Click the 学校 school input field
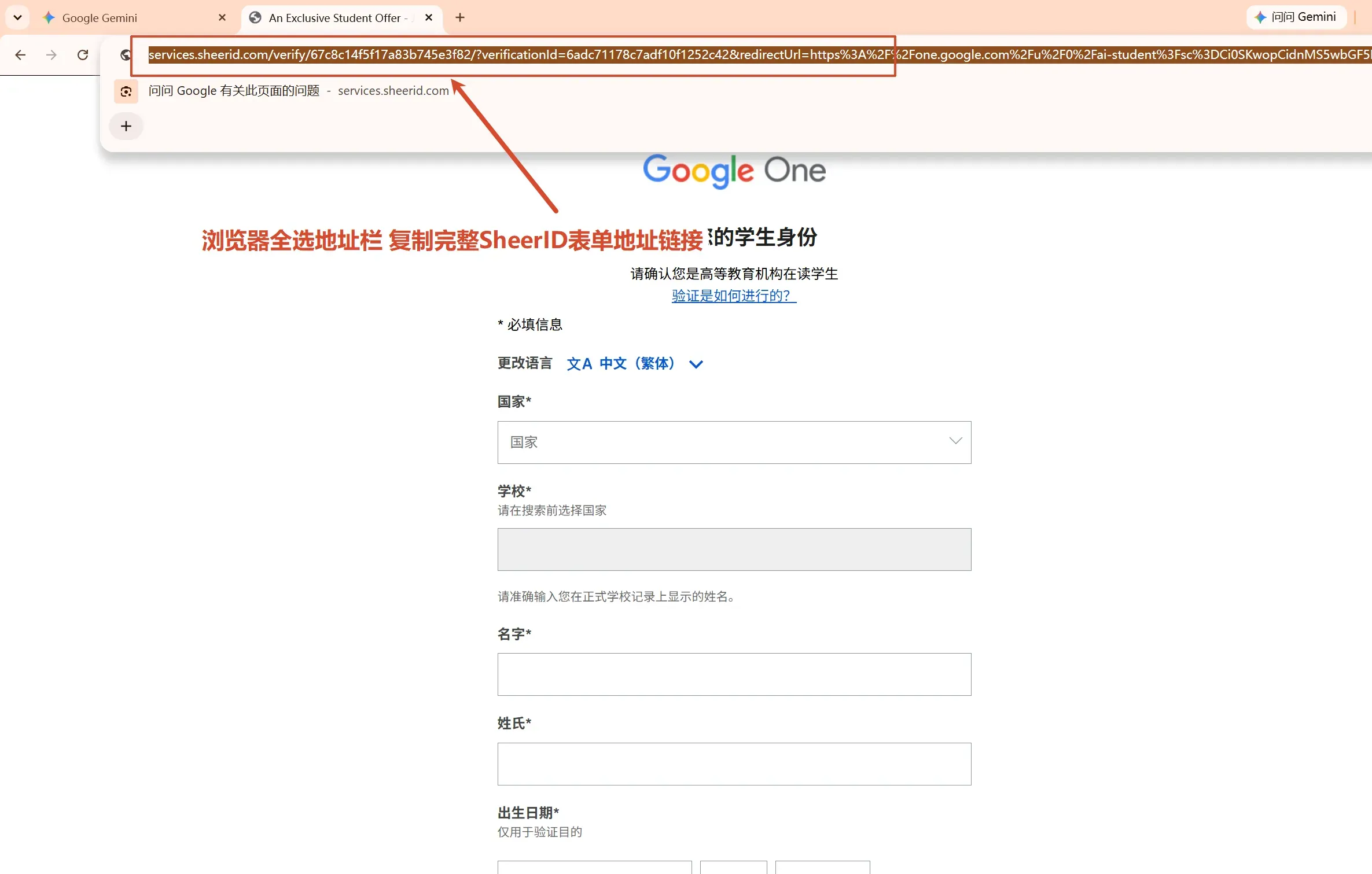Viewport: 1372px width, 874px height. click(x=734, y=549)
